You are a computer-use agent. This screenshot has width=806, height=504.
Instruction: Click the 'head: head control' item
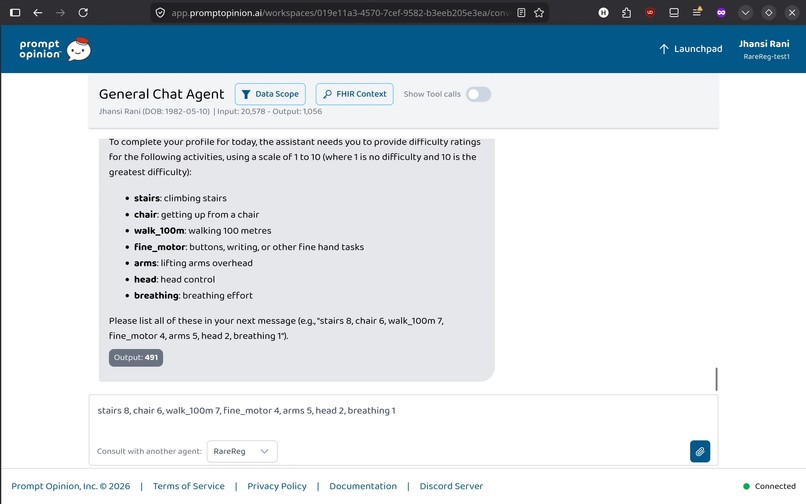(175, 279)
